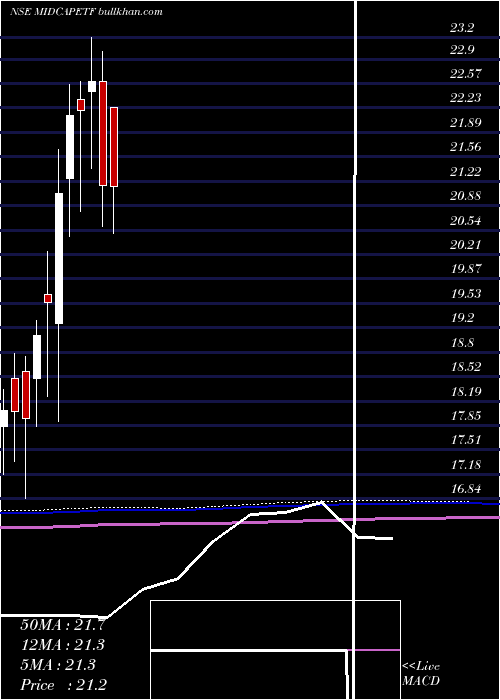Select the 19.53 axis value
500x700 pixels.
tap(466, 294)
